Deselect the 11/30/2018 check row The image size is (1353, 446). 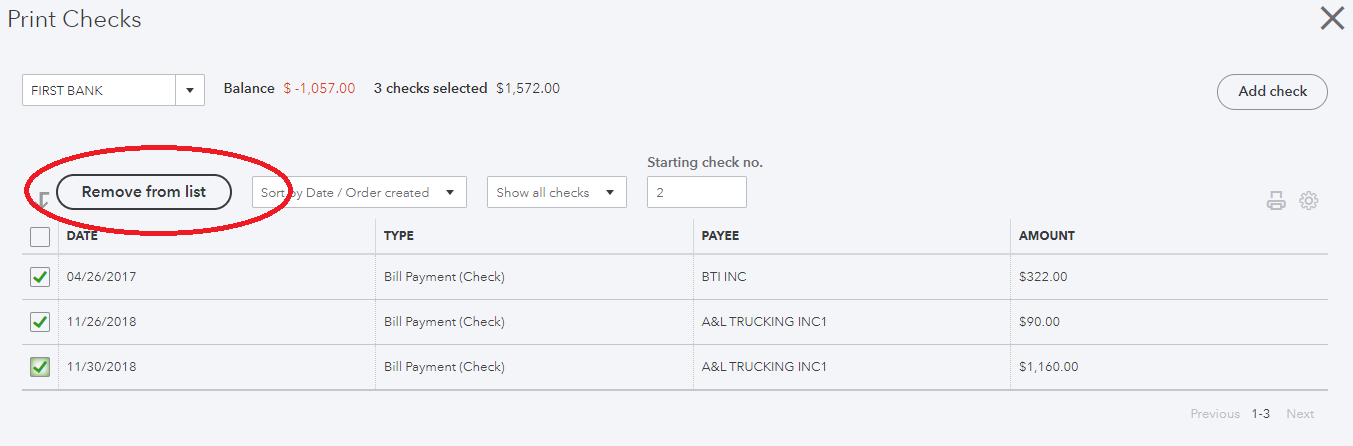click(x=40, y=367)
